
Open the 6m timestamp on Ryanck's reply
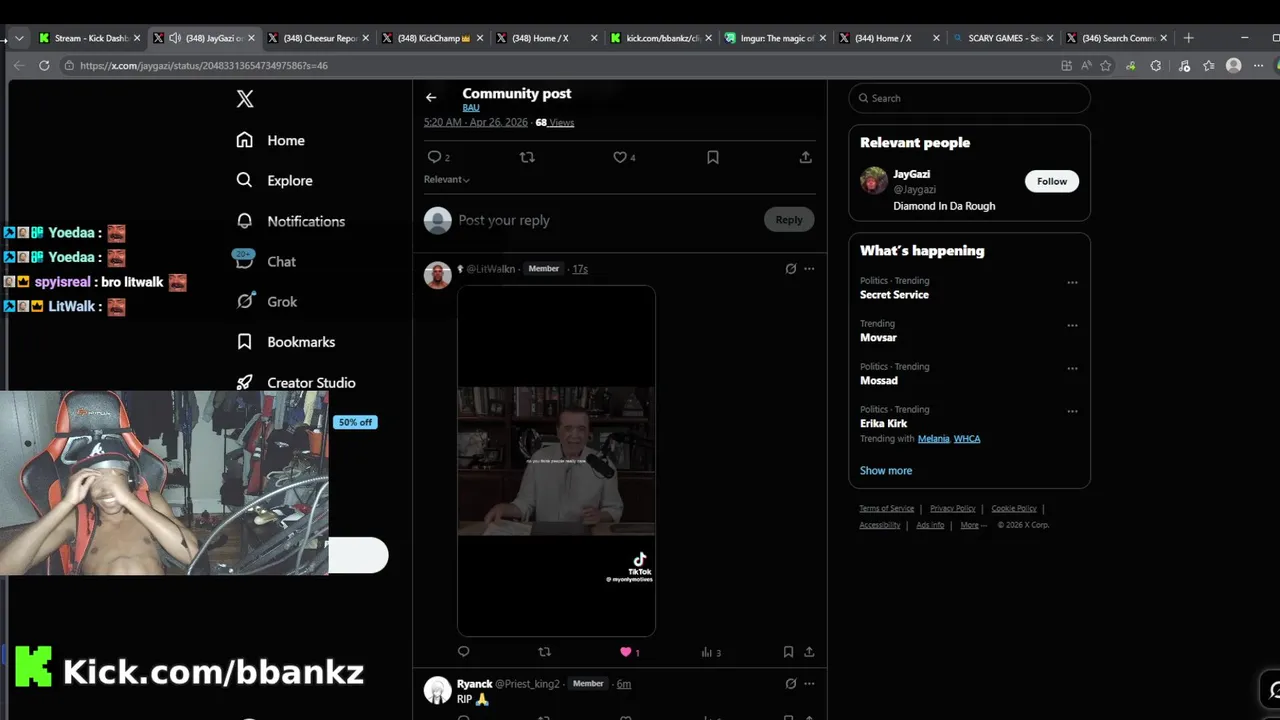[624, 683]
